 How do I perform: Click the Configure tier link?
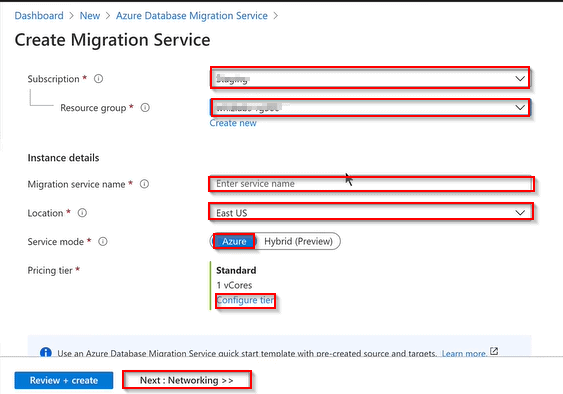pyautogui.click(x=245, y=300)
